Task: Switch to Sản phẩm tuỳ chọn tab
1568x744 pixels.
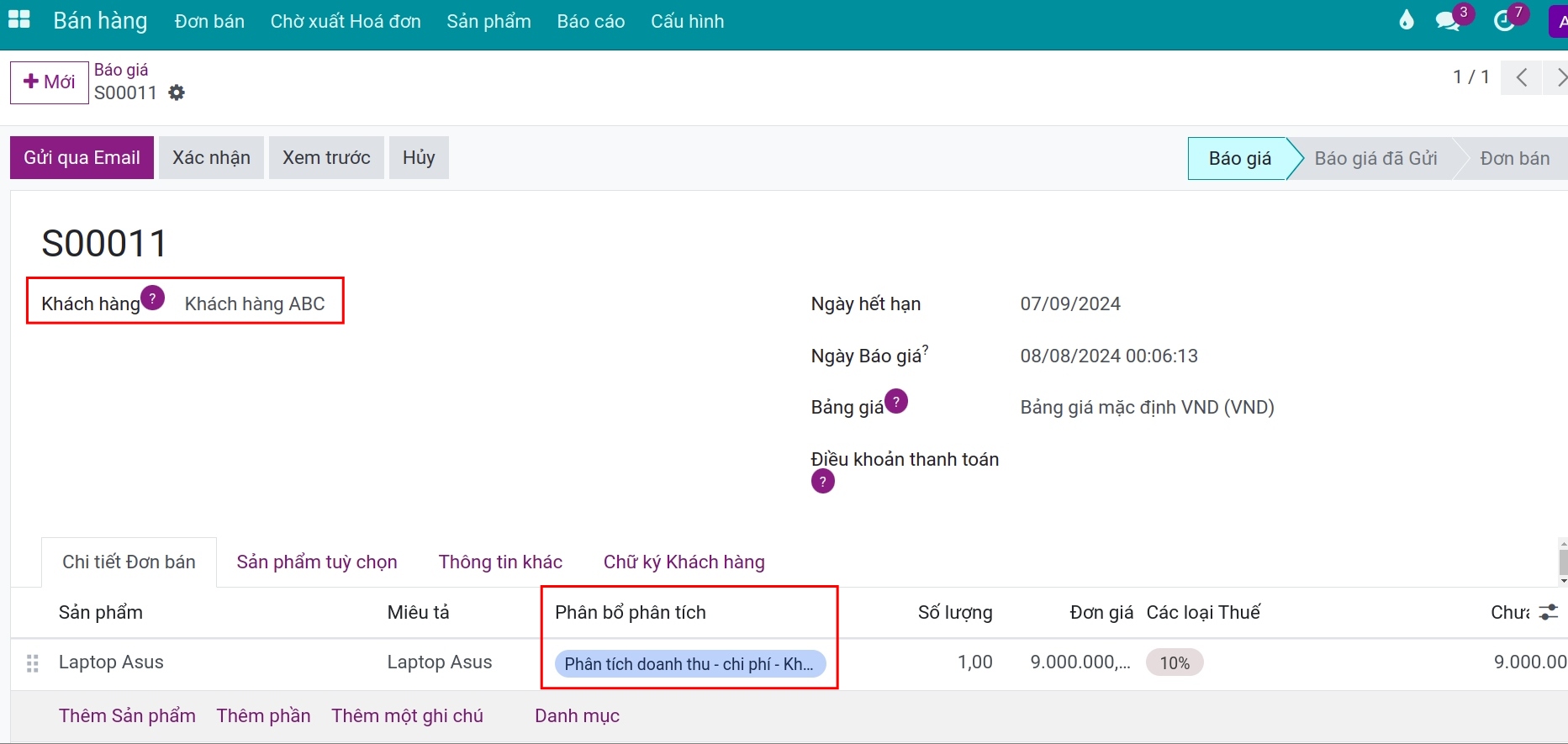Action: [x=317, y=562]
